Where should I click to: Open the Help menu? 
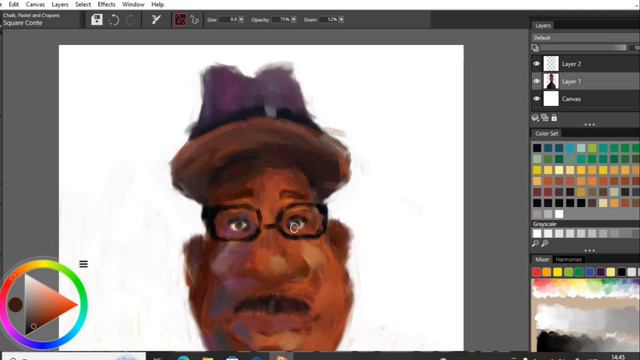[158, 4]
